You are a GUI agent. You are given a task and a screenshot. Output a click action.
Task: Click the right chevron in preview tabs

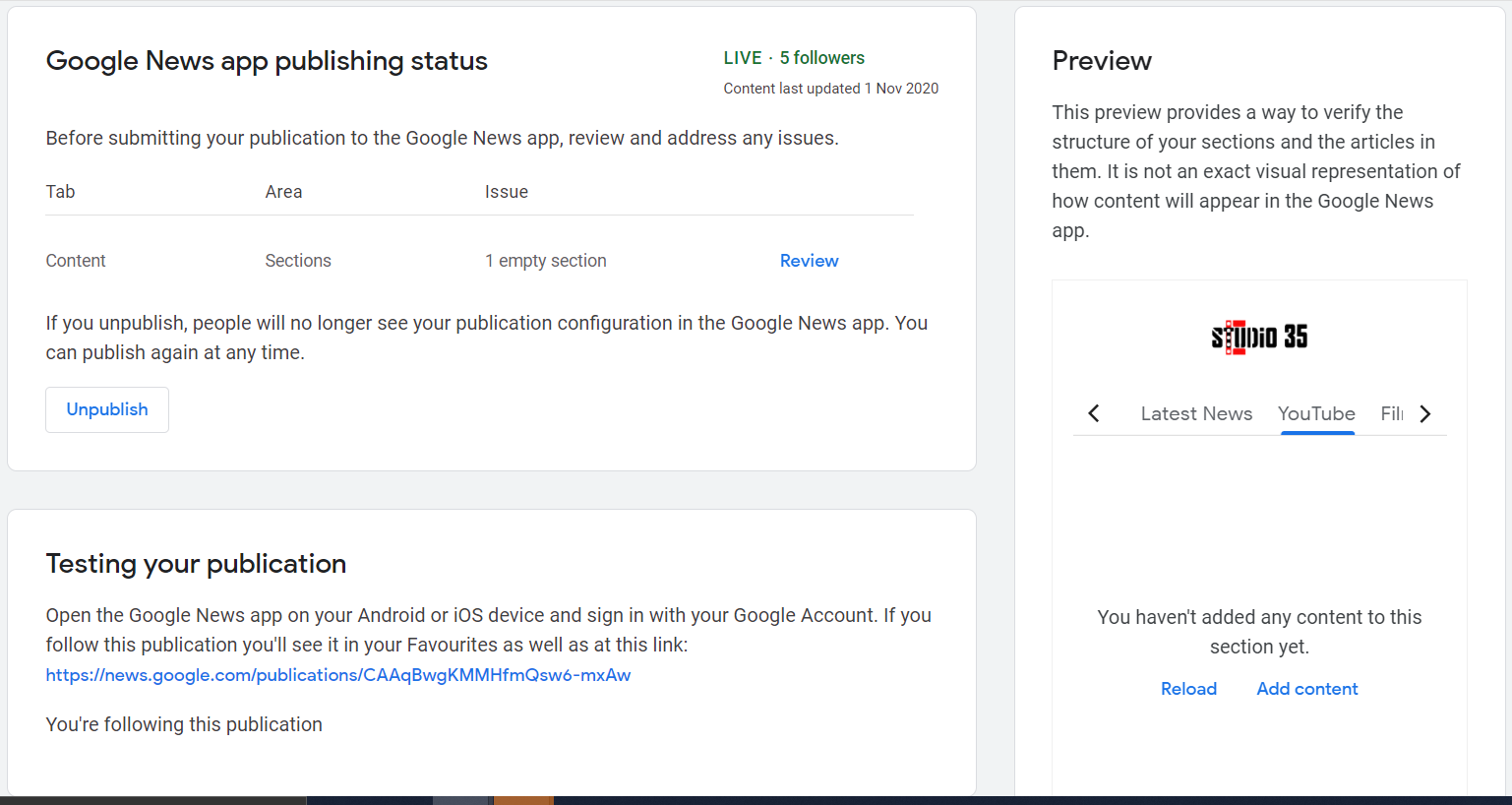(x=1424, y=413)
